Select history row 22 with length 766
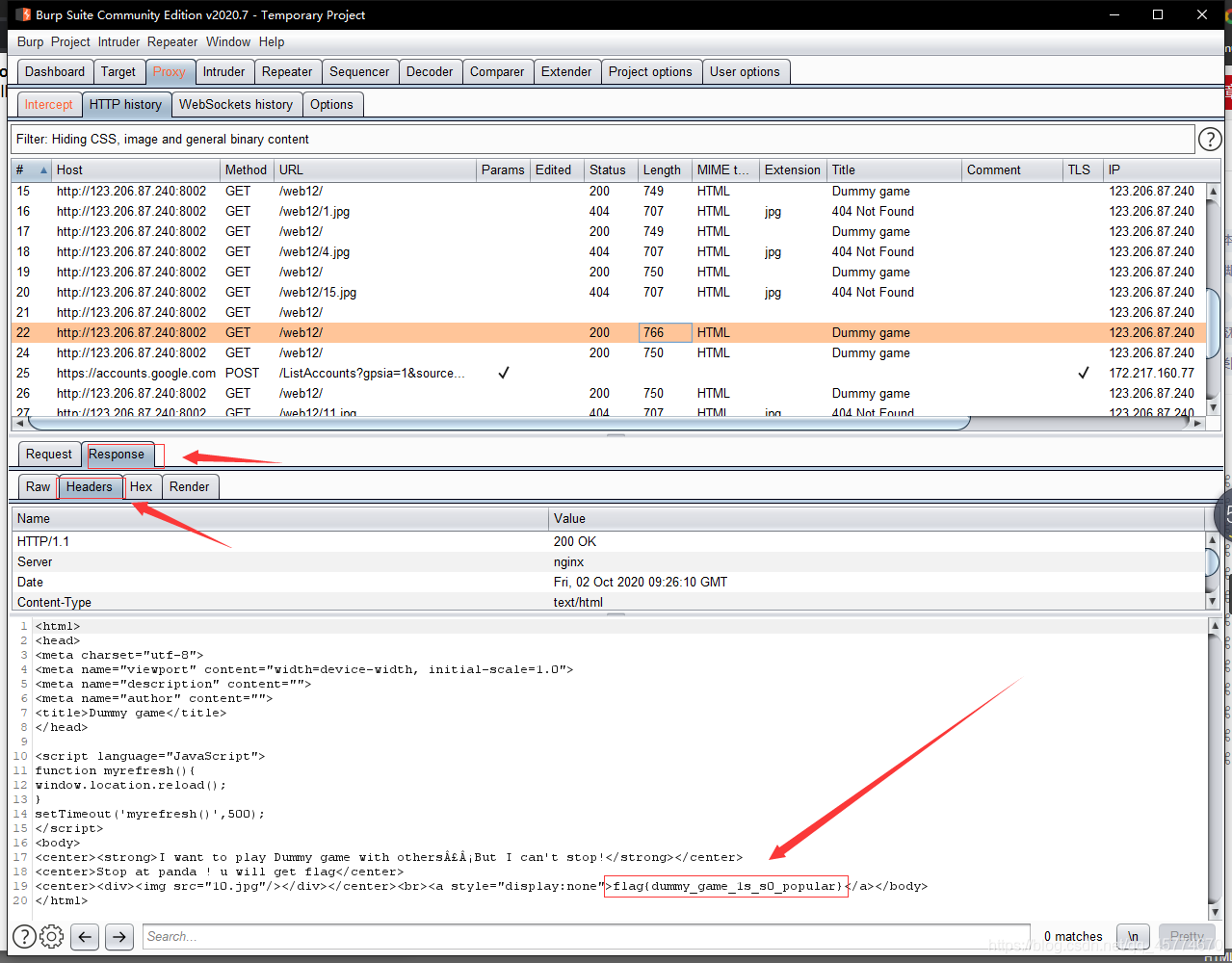 coord(607,332)
